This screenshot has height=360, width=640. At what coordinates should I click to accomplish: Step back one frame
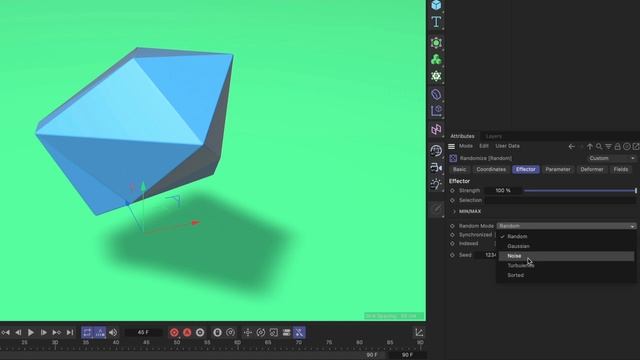[x=18, y=333]
